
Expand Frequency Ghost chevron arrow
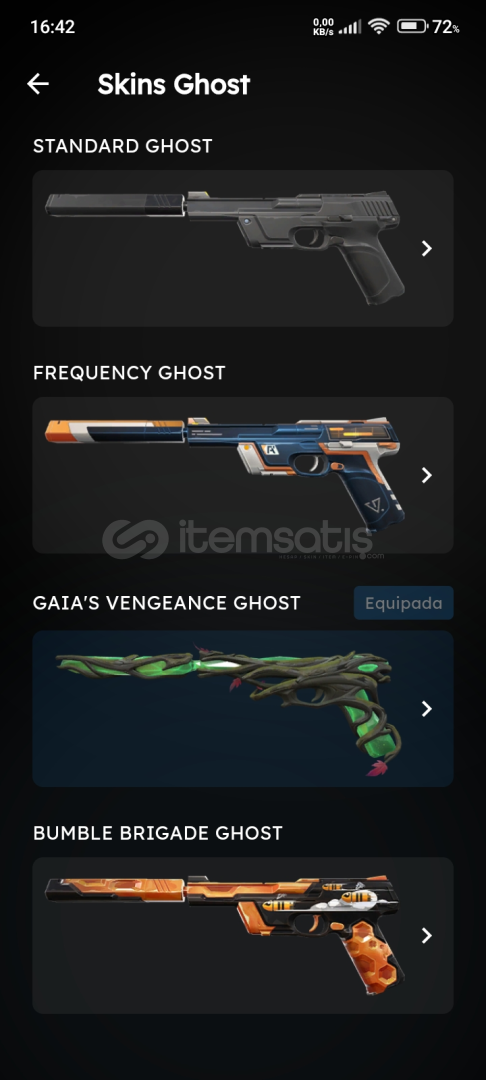pyautogui.click(x=427, y=475)
